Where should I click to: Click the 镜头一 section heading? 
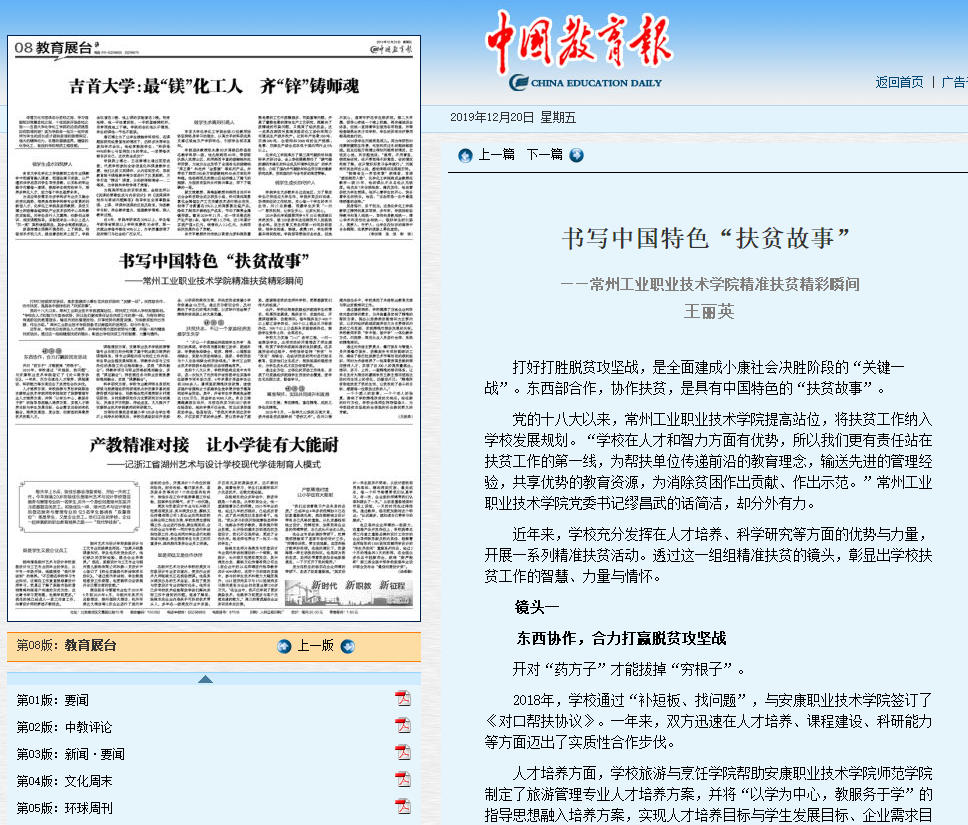coord(536,607)
